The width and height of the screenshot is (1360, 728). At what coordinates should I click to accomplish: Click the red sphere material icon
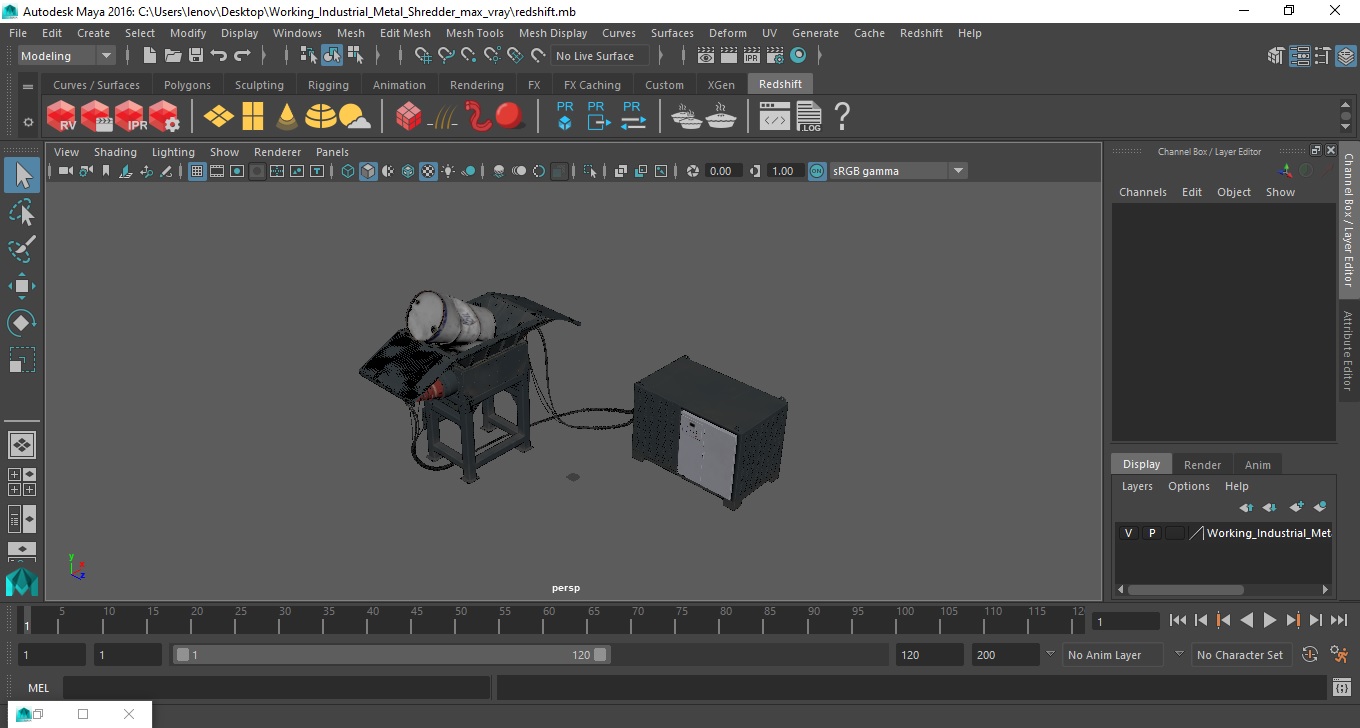[x=510, y=117]
